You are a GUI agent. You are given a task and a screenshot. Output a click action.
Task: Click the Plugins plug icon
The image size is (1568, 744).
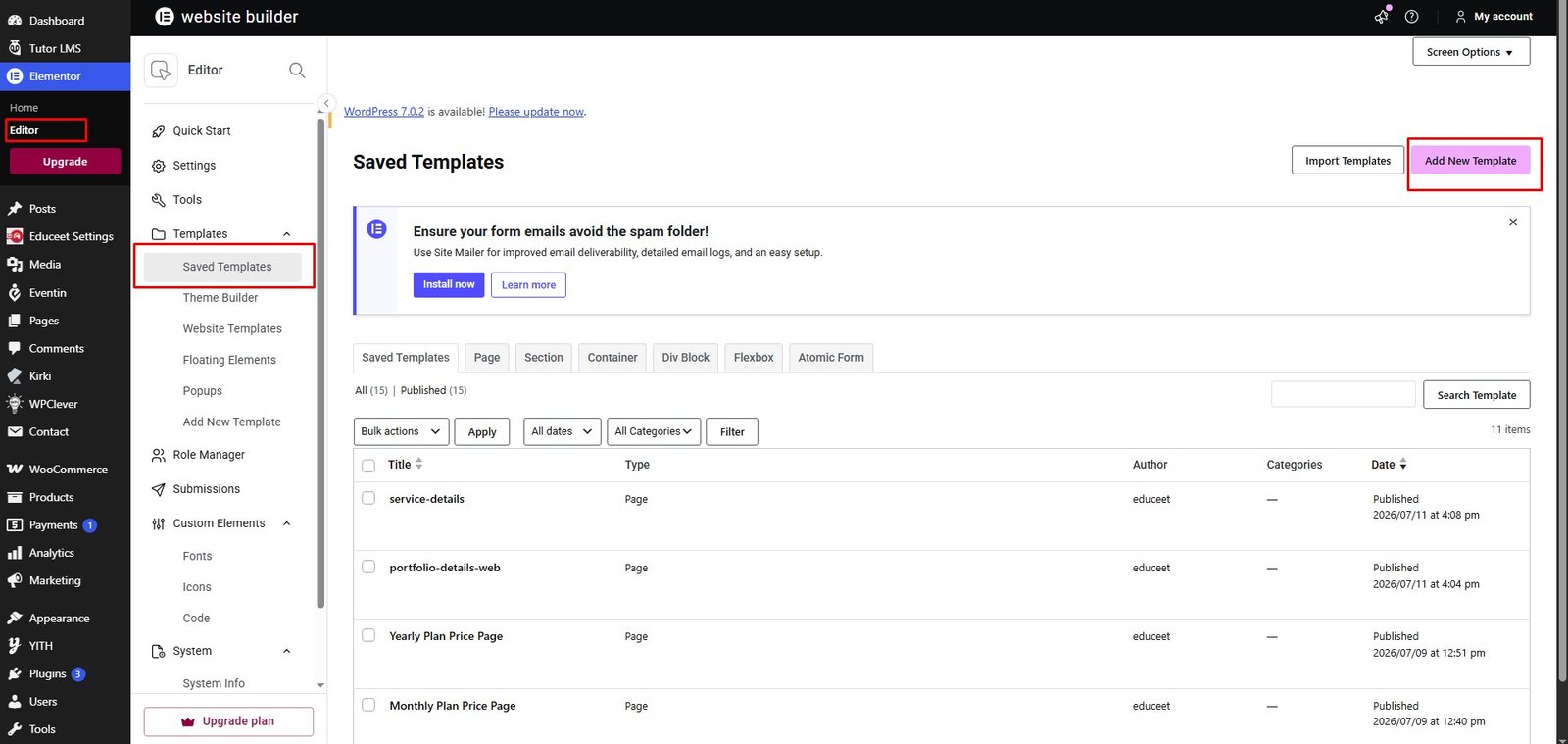click(15, 674)
